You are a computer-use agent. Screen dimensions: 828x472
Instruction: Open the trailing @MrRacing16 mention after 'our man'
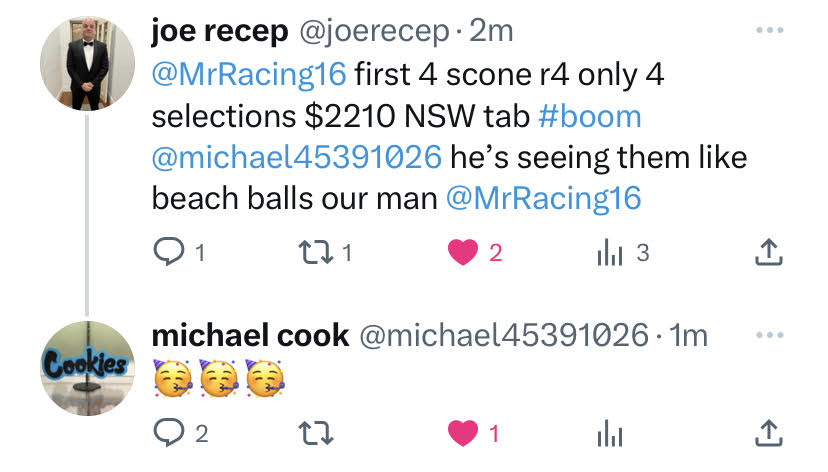tap(544, 199)
